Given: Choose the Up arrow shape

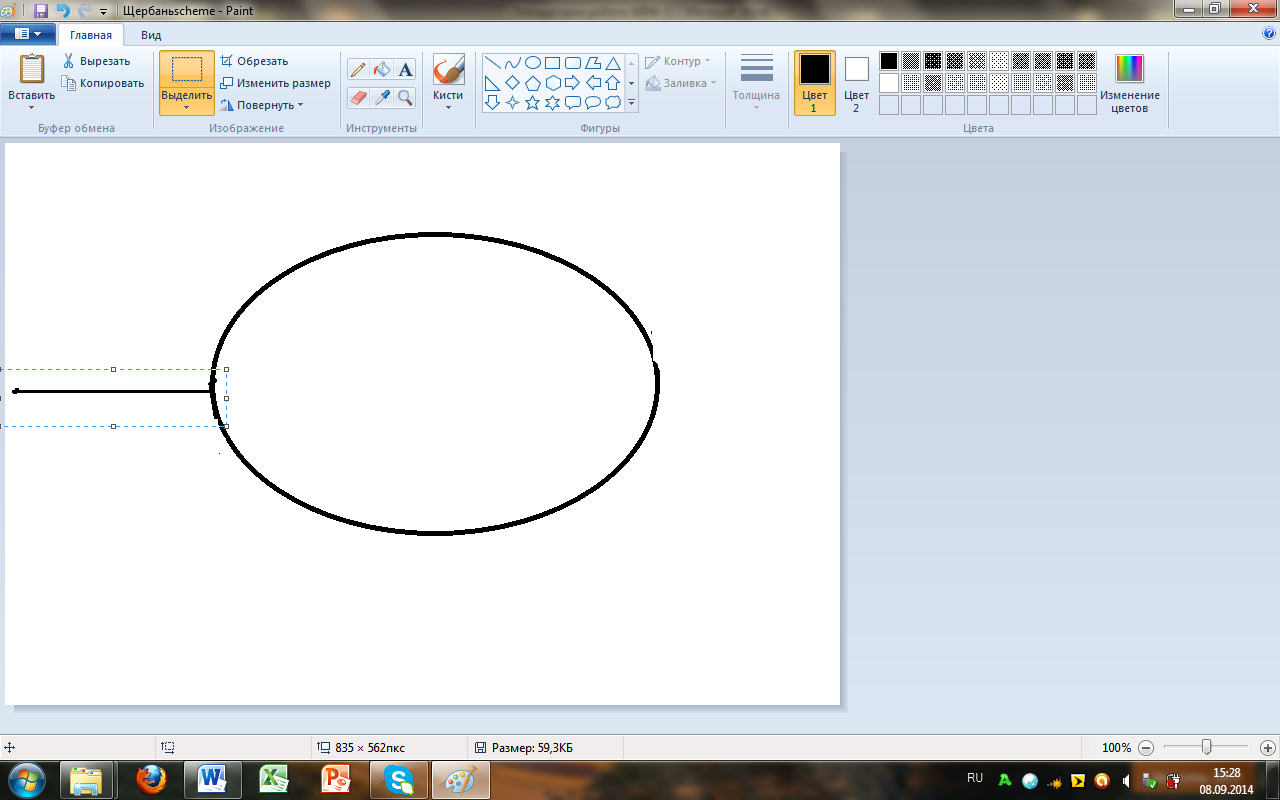Looking at the screenshot, I should click(x=613, y=83).
